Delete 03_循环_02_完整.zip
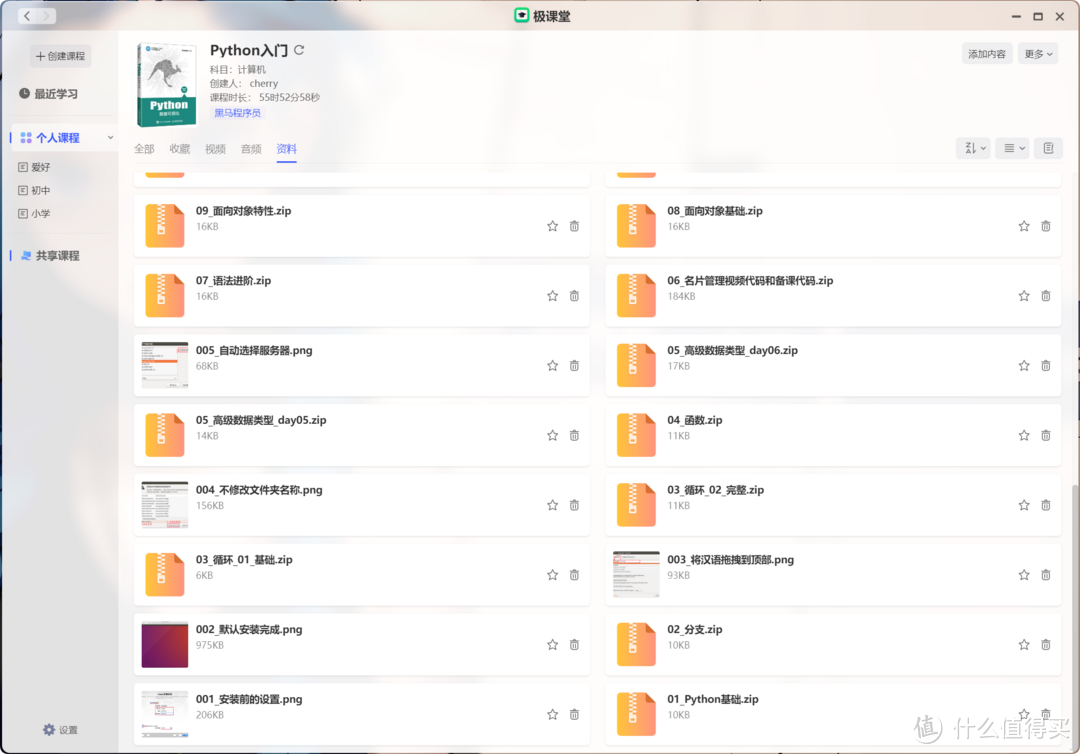This screenshot has height=754, width=1080. tap(1046, 505)
